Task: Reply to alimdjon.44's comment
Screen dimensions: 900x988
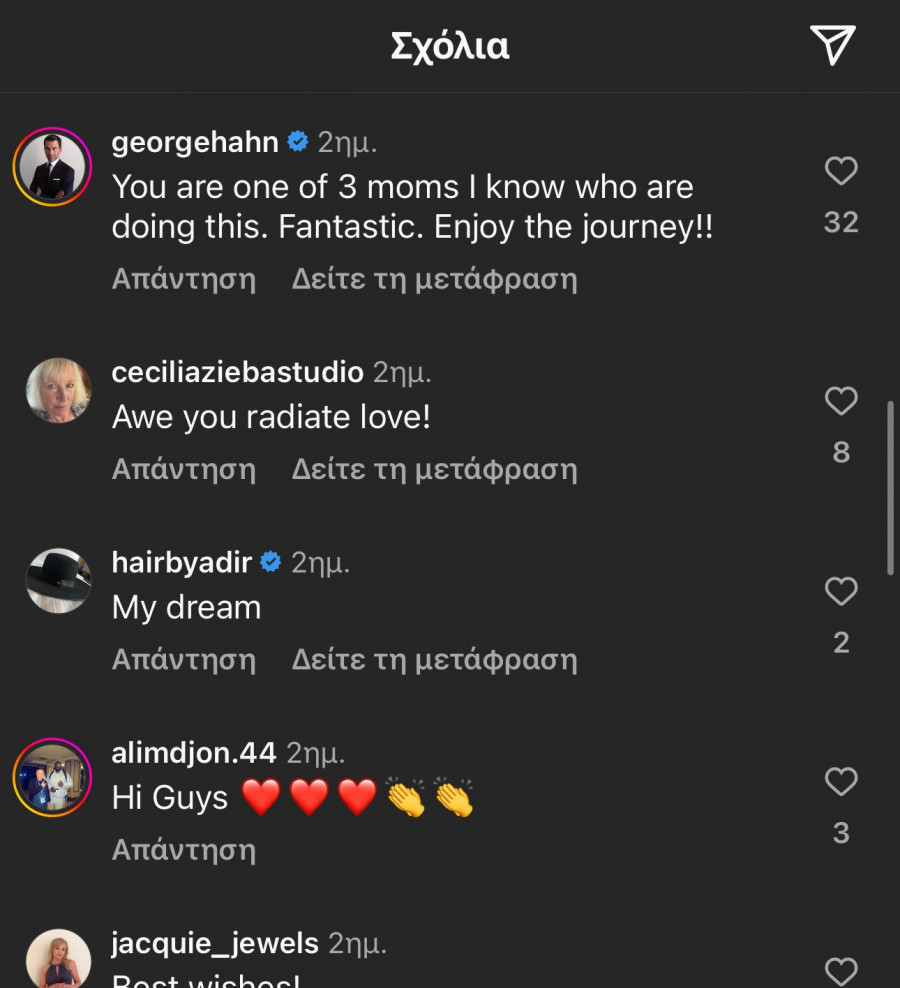Action: pos(184,849)
